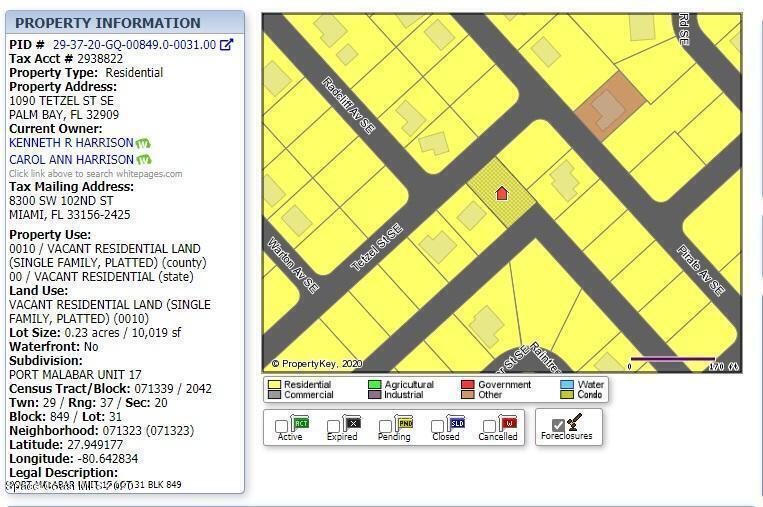The image size is (763, 507).
Task: Click the black Expired listing flag icon
Action: point(352,423)
